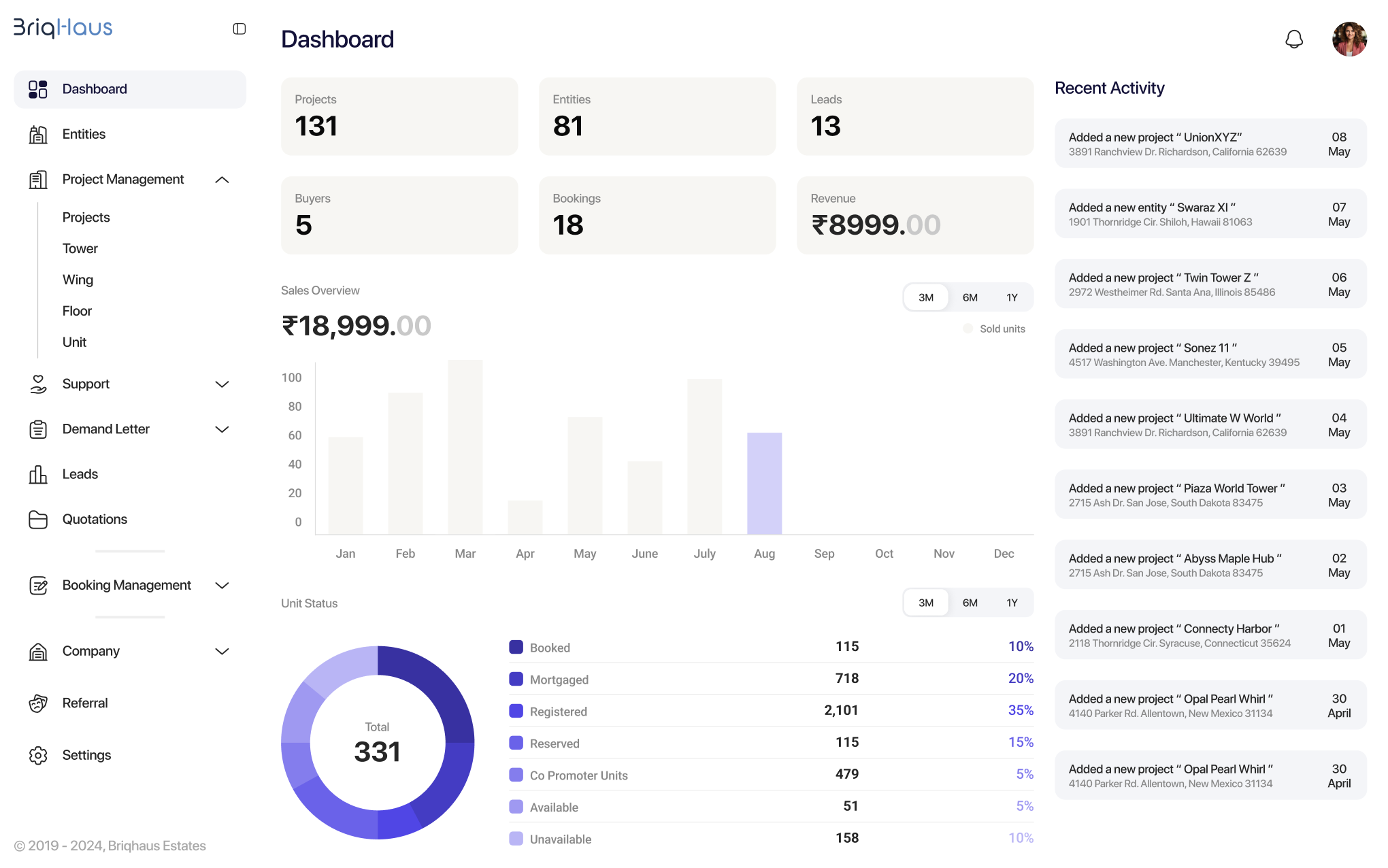Image resolution: width=1388 pixels, height=868 pixels.
Task: Click the Referral masks icon
Action: tap(38, 703)
